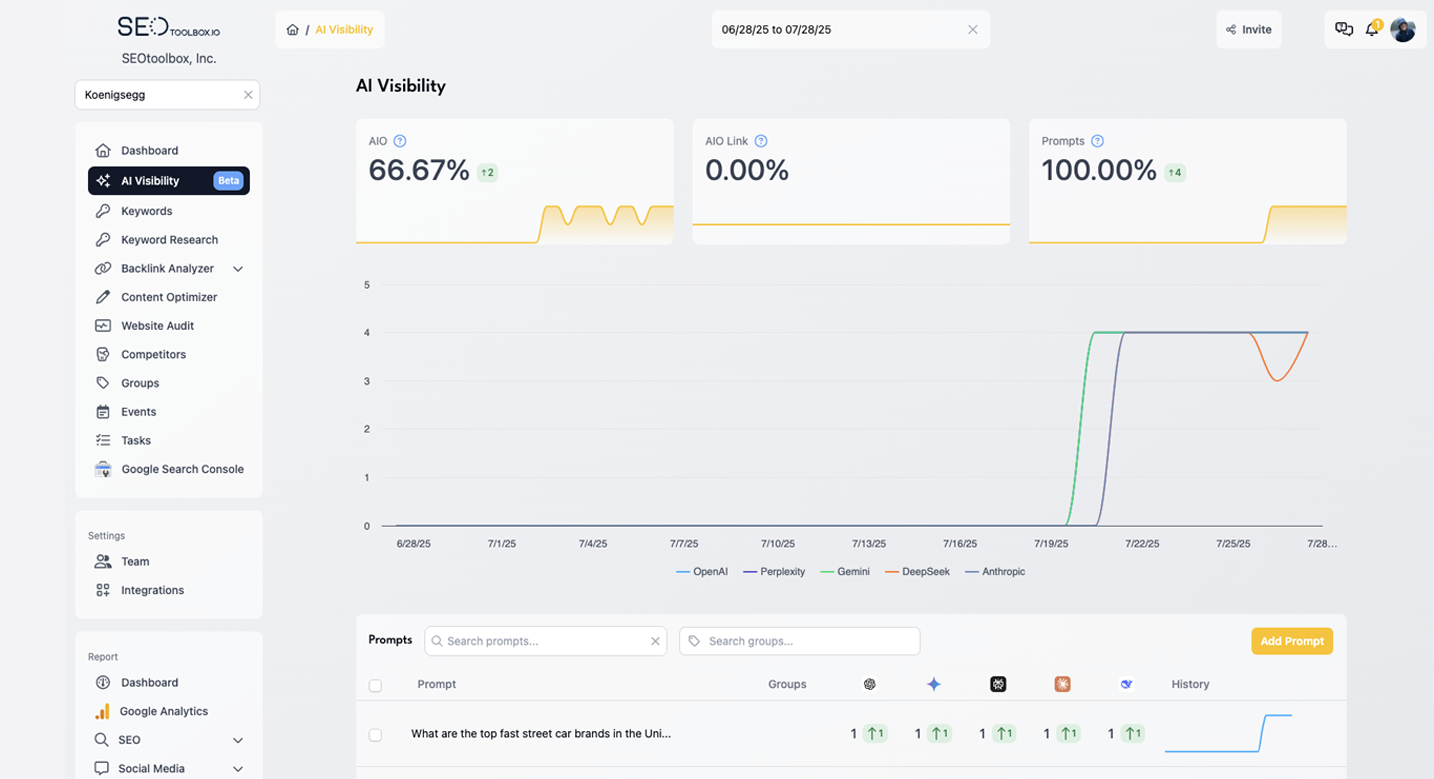
Task: Open the notifications bell
Action: coord(1373,29)
